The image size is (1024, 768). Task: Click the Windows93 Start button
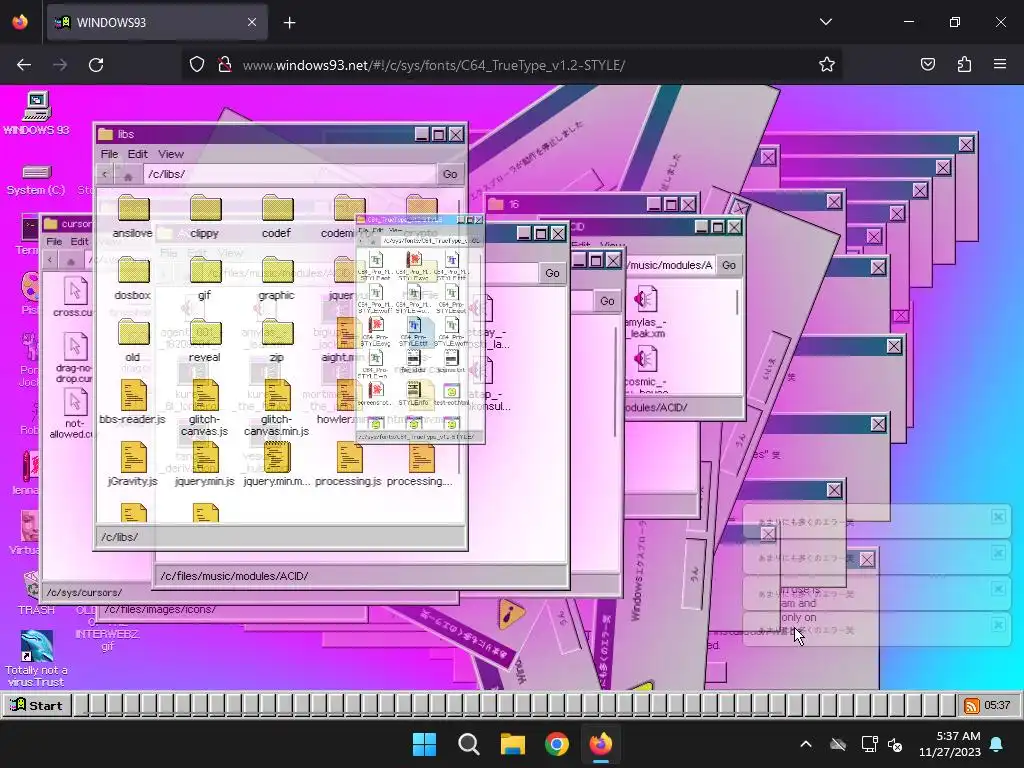(x=37, y=705)
